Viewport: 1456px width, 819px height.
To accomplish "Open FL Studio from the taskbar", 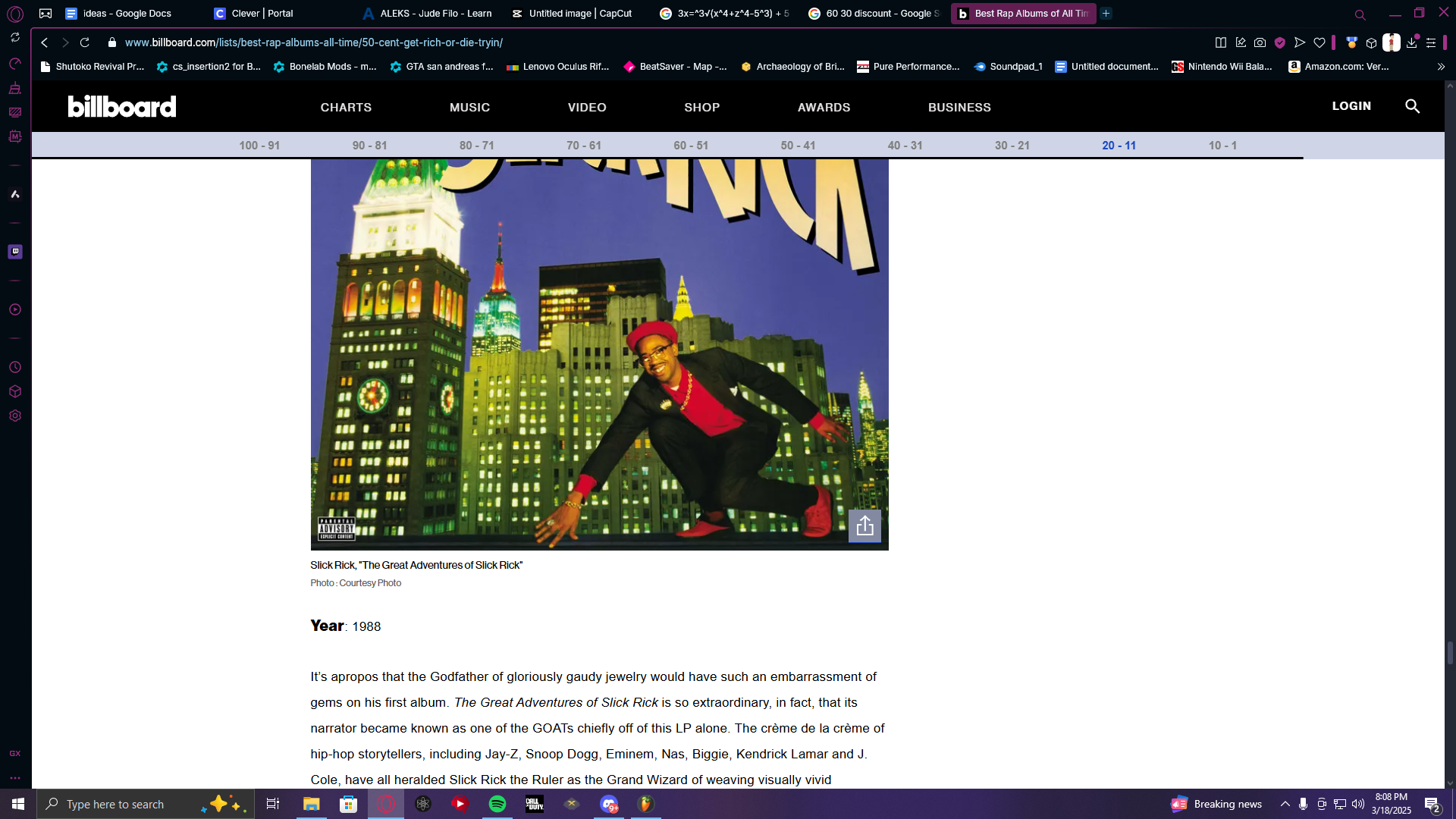I will pyautogui.click(x=646, y=804).
